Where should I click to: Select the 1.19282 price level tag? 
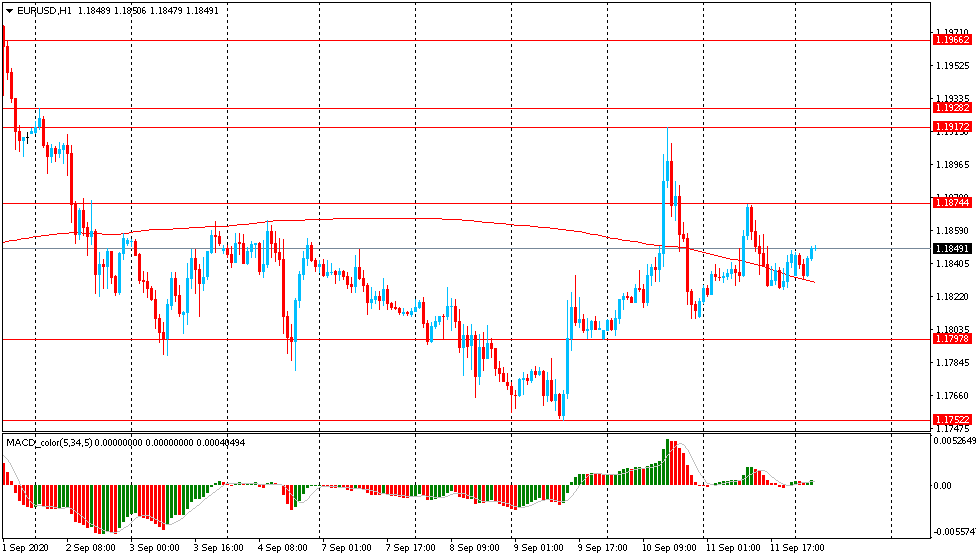(x=951, y=107)
